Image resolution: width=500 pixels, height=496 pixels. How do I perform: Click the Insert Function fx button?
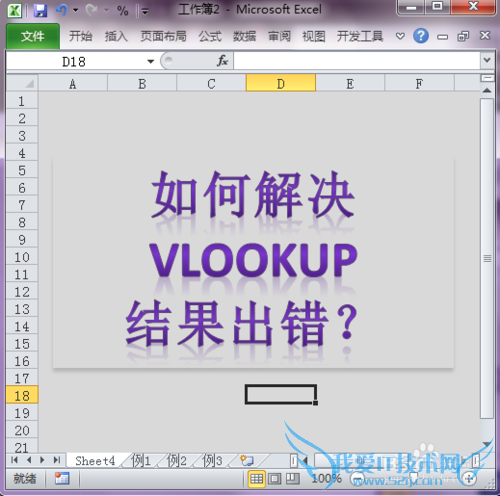222,61
